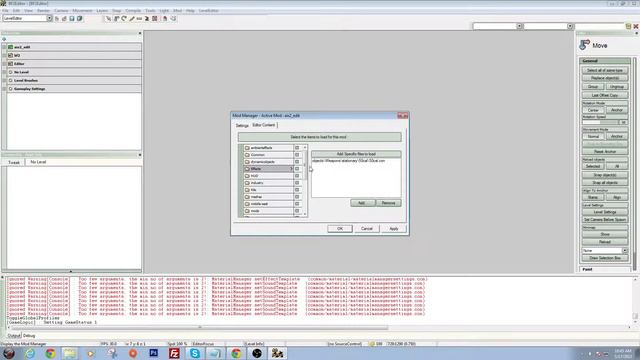Viewport: 640px width, 360px height.
Task: Check the kits load checkbox
Action: 297,190
